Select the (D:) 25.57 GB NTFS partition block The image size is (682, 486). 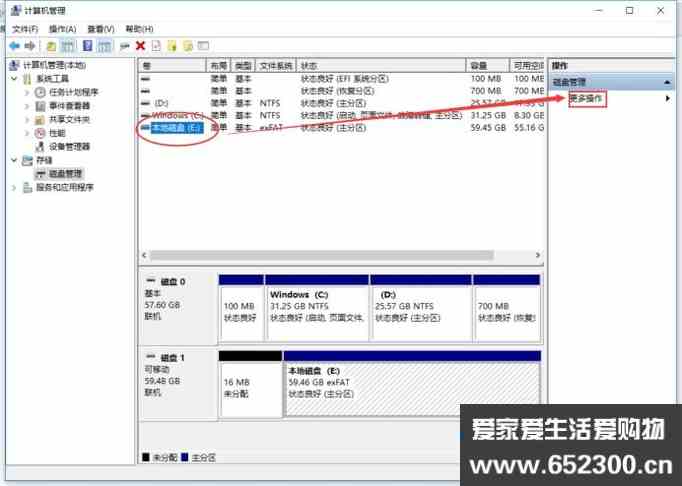coord(421,307)
